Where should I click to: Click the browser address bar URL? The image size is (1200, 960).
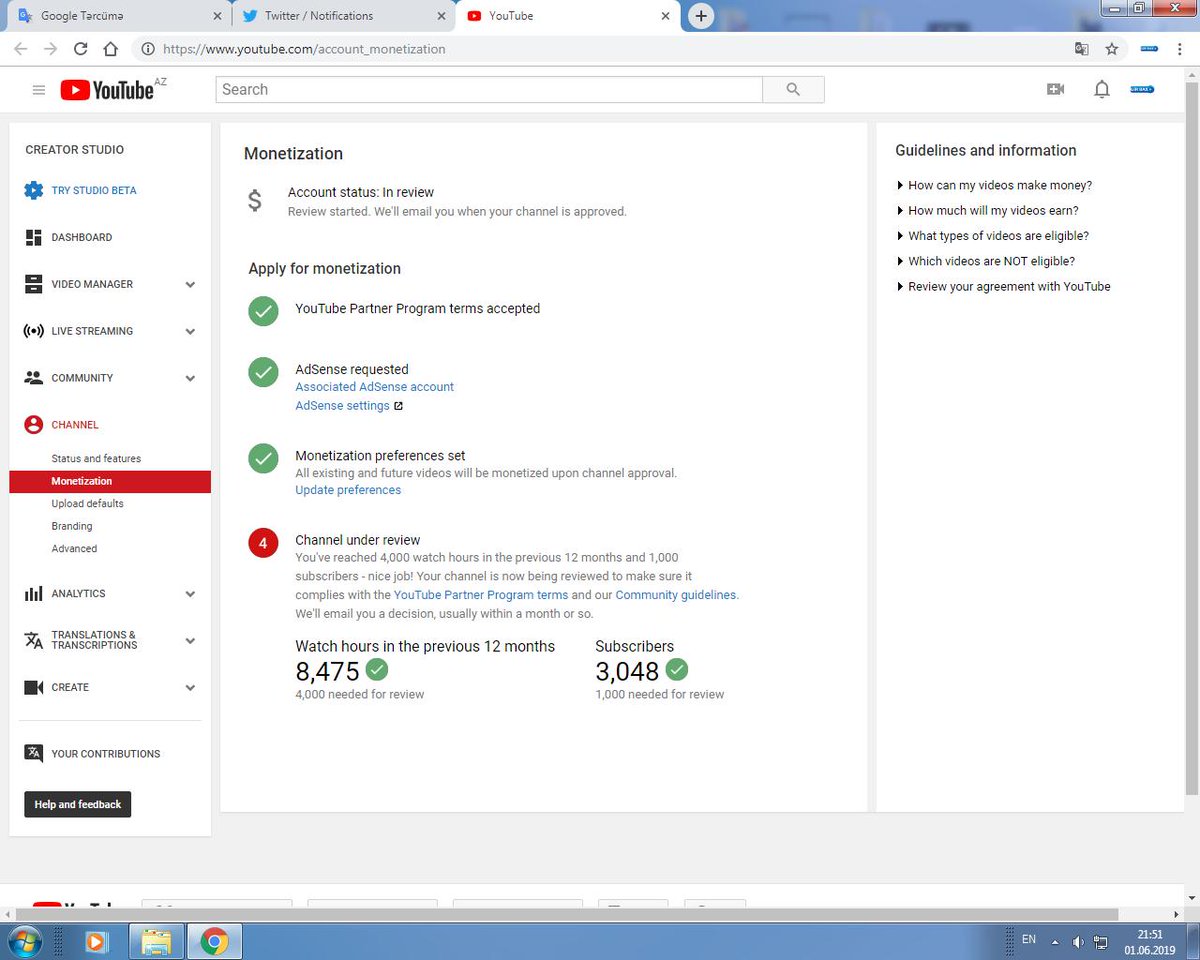point(304,49)
